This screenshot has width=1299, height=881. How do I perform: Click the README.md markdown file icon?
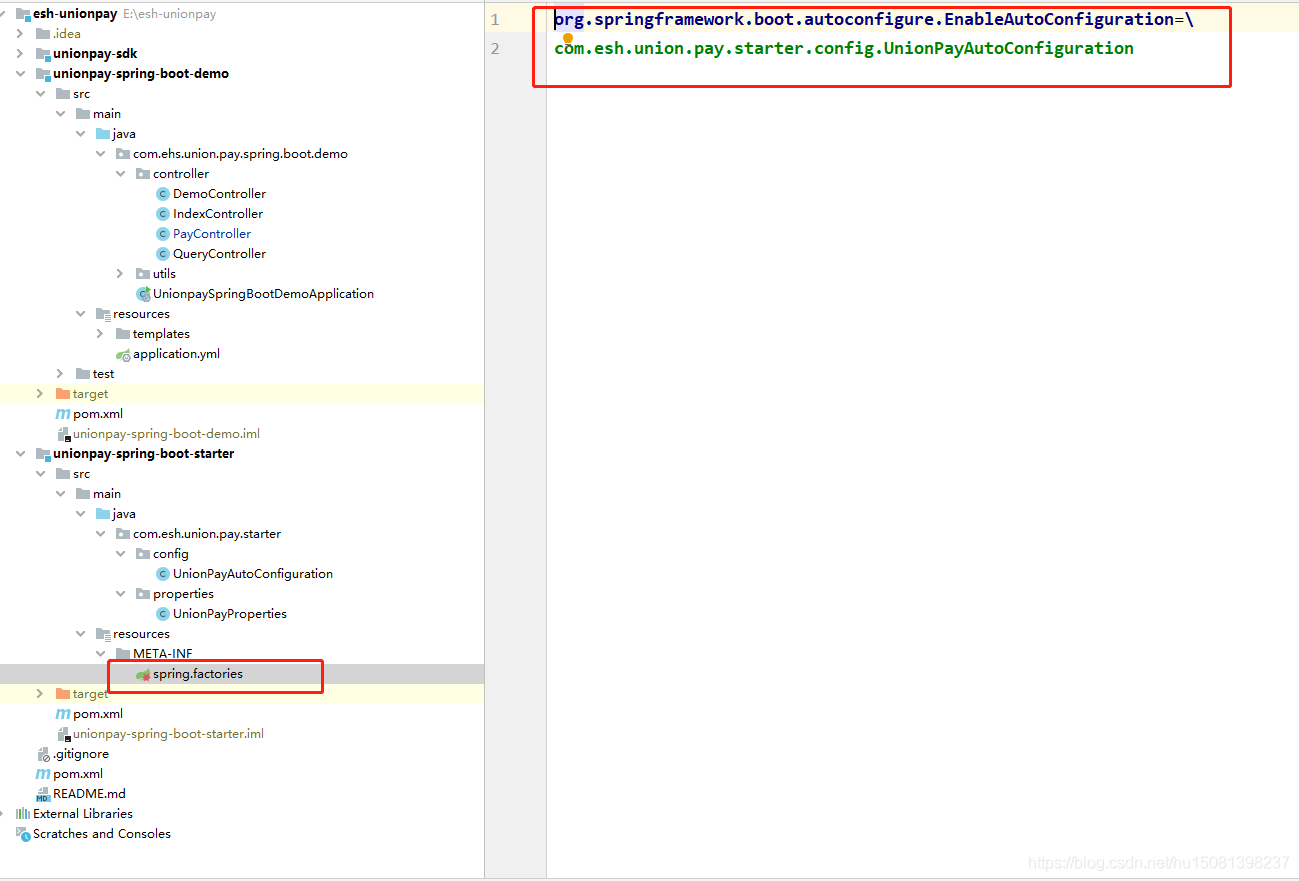[43, 794]
